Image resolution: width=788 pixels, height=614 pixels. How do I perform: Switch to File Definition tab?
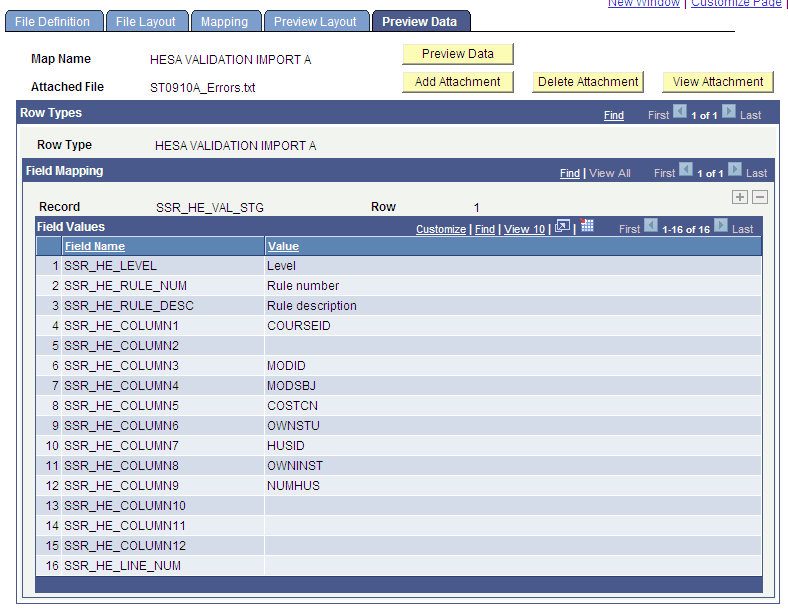pyautogui.click(x=54, y=22)
